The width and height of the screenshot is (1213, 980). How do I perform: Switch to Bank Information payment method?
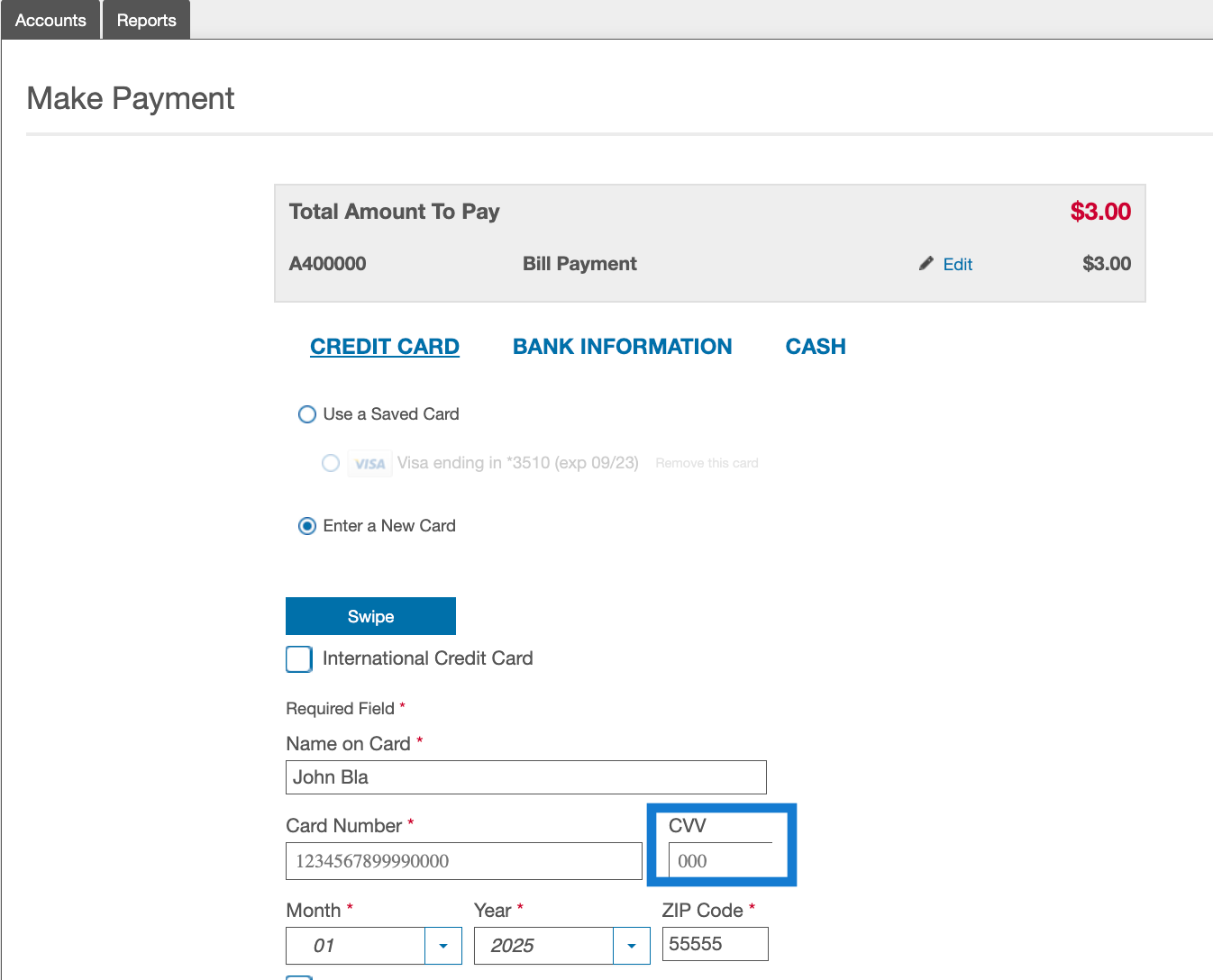[x=622, y=347]
